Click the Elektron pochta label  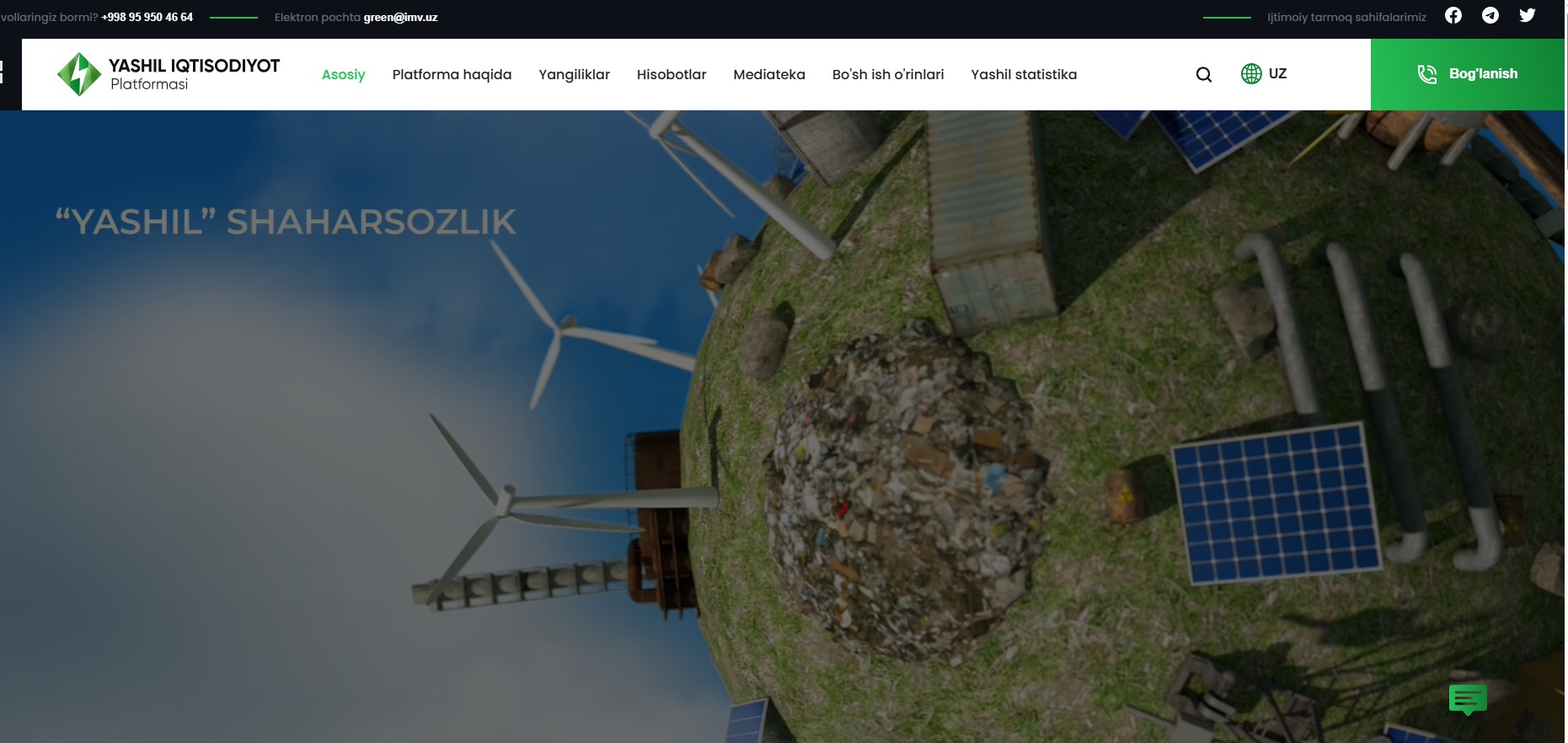click(317, 17)
